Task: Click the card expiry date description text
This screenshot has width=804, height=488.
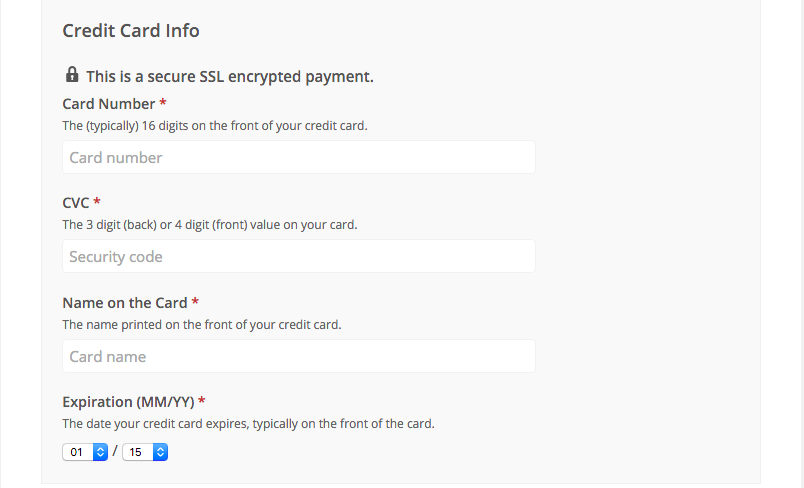Action: click(x=248, y=424)
